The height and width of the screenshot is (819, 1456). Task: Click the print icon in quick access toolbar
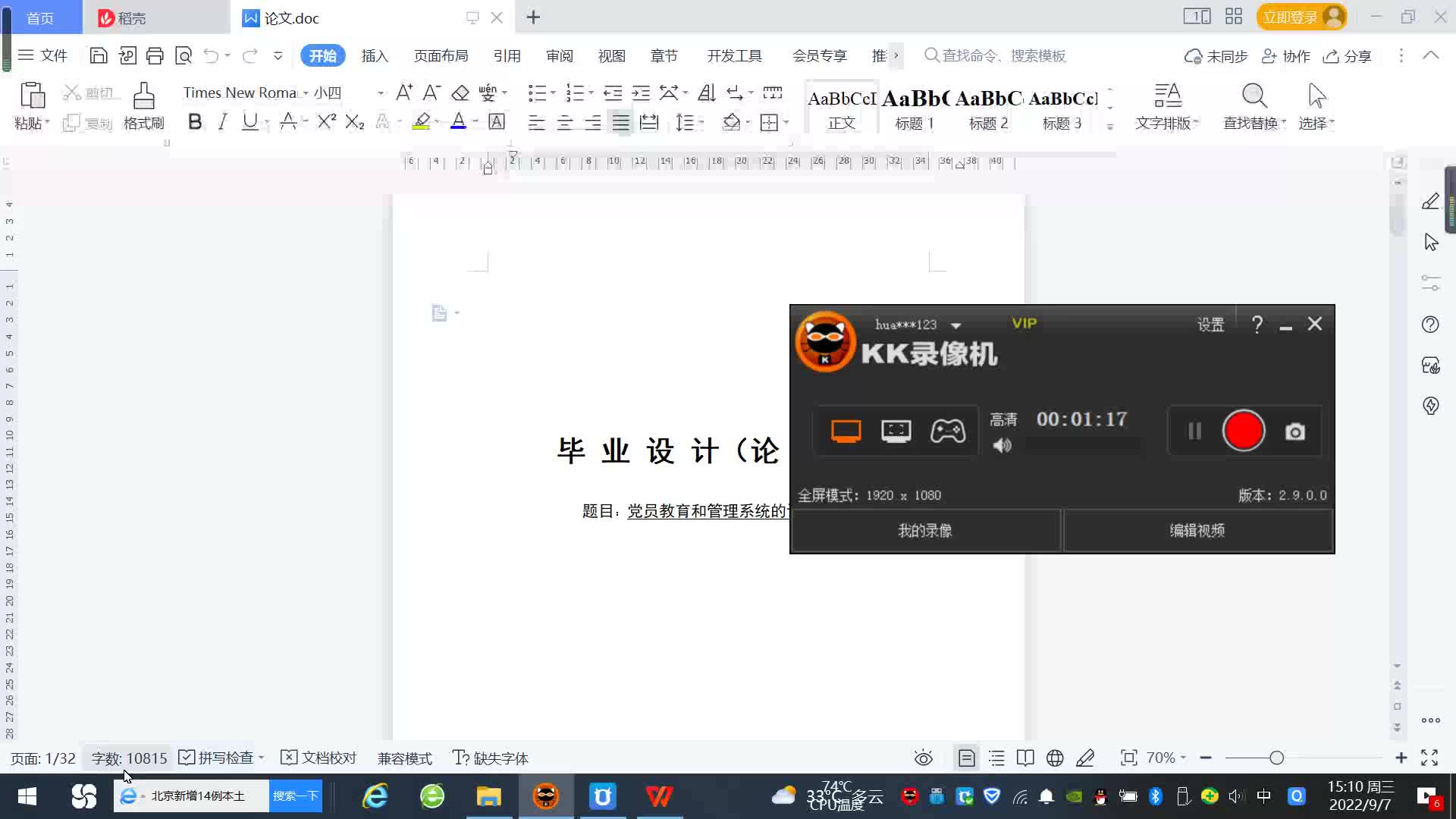155,55
